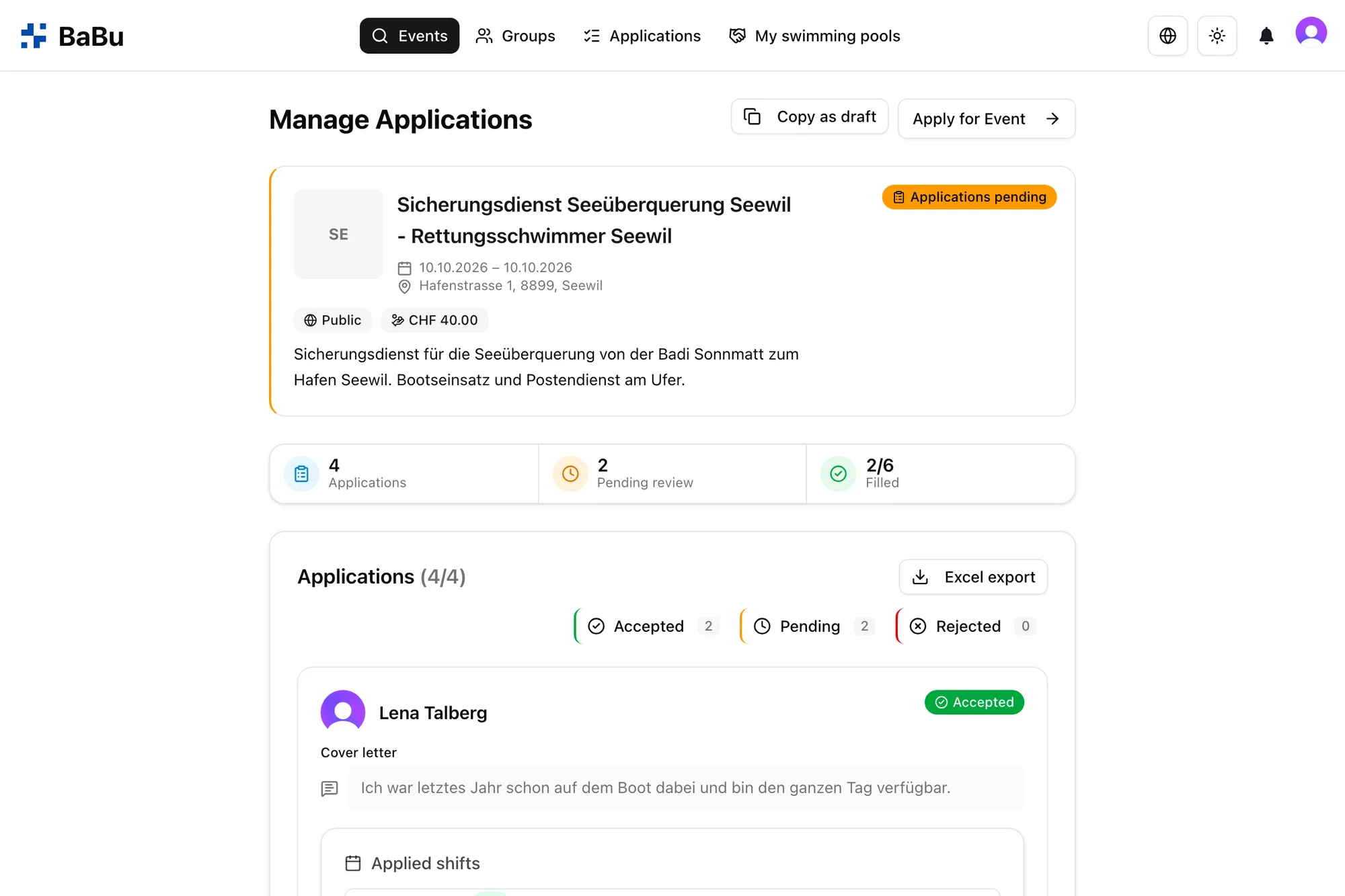This screenshot has width=1345, height=896.
Task: Click the SE event thumbnail
Action: pos(338,234)
